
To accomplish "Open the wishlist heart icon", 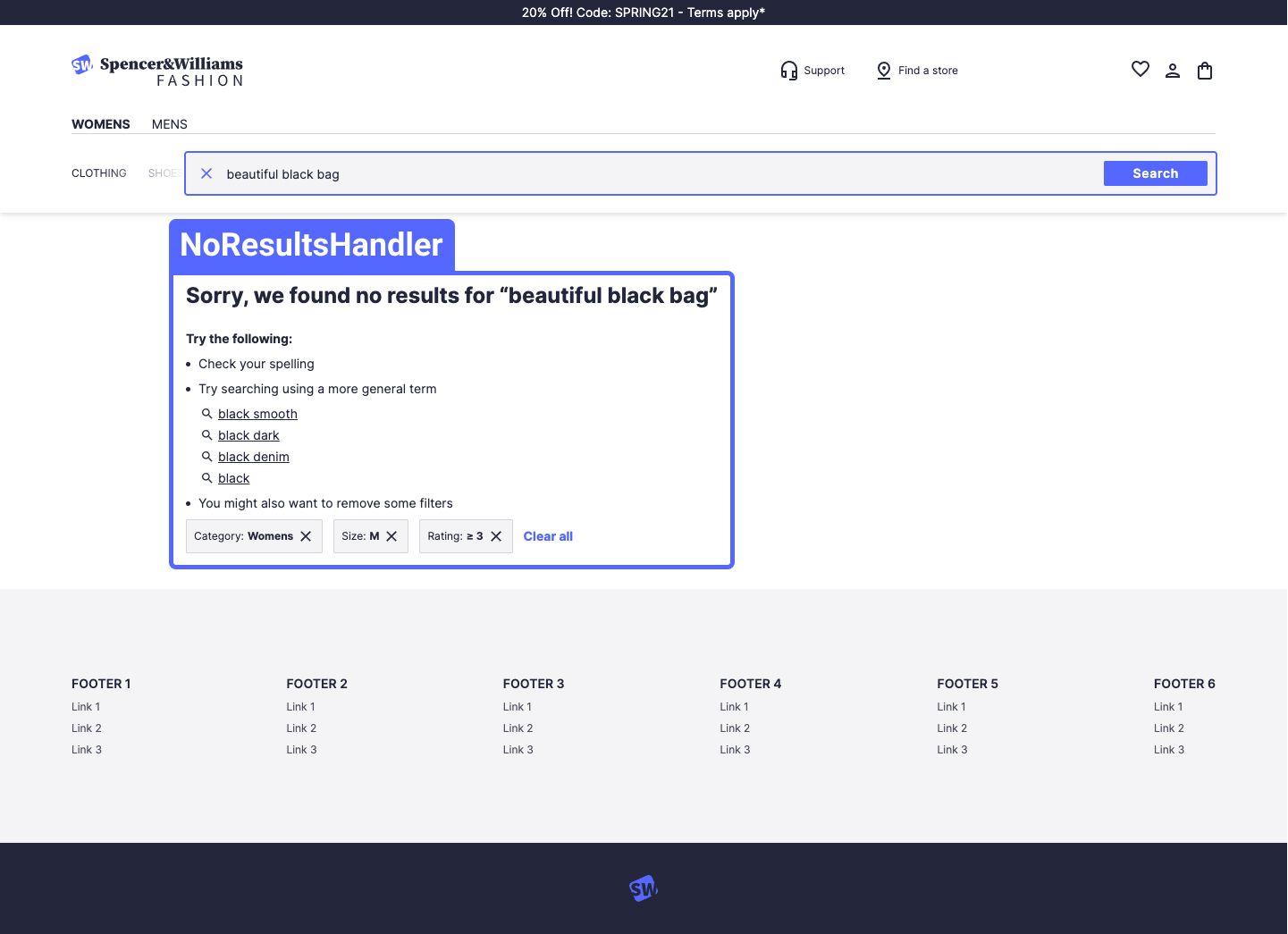I will tap(1141, 70).
